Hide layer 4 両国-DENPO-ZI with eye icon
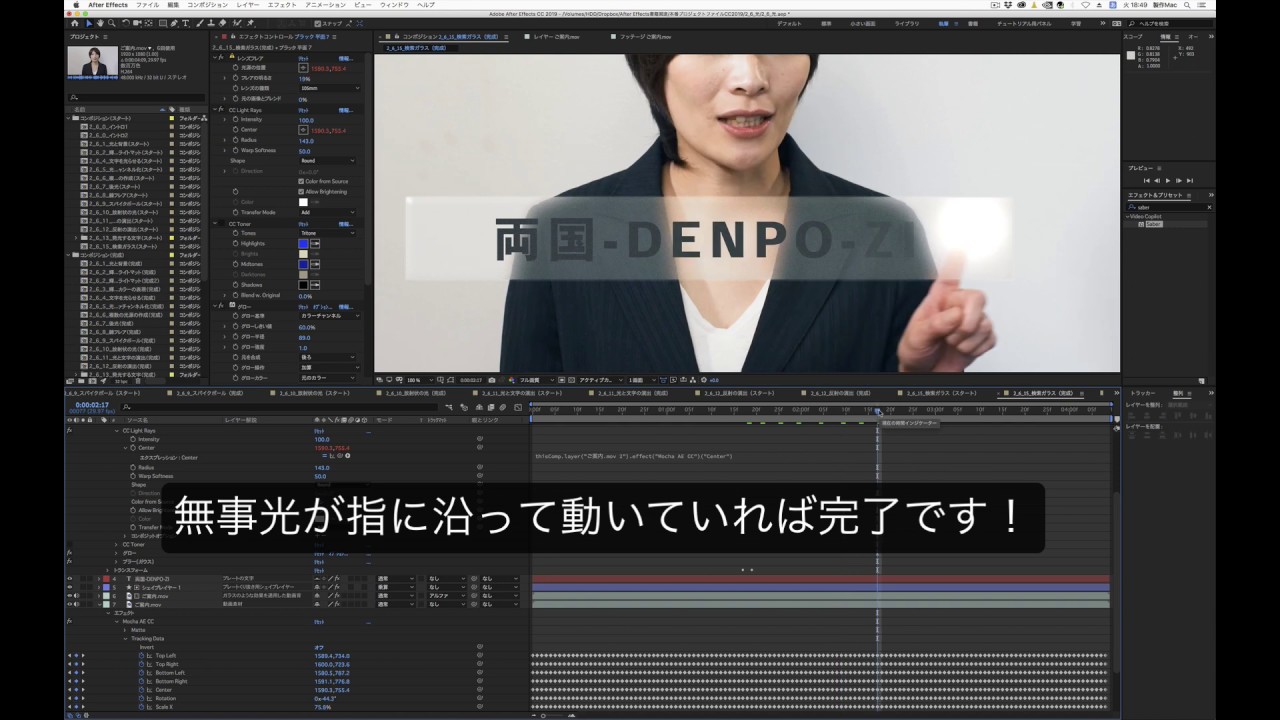The image size is (1280, 720). 70,579
